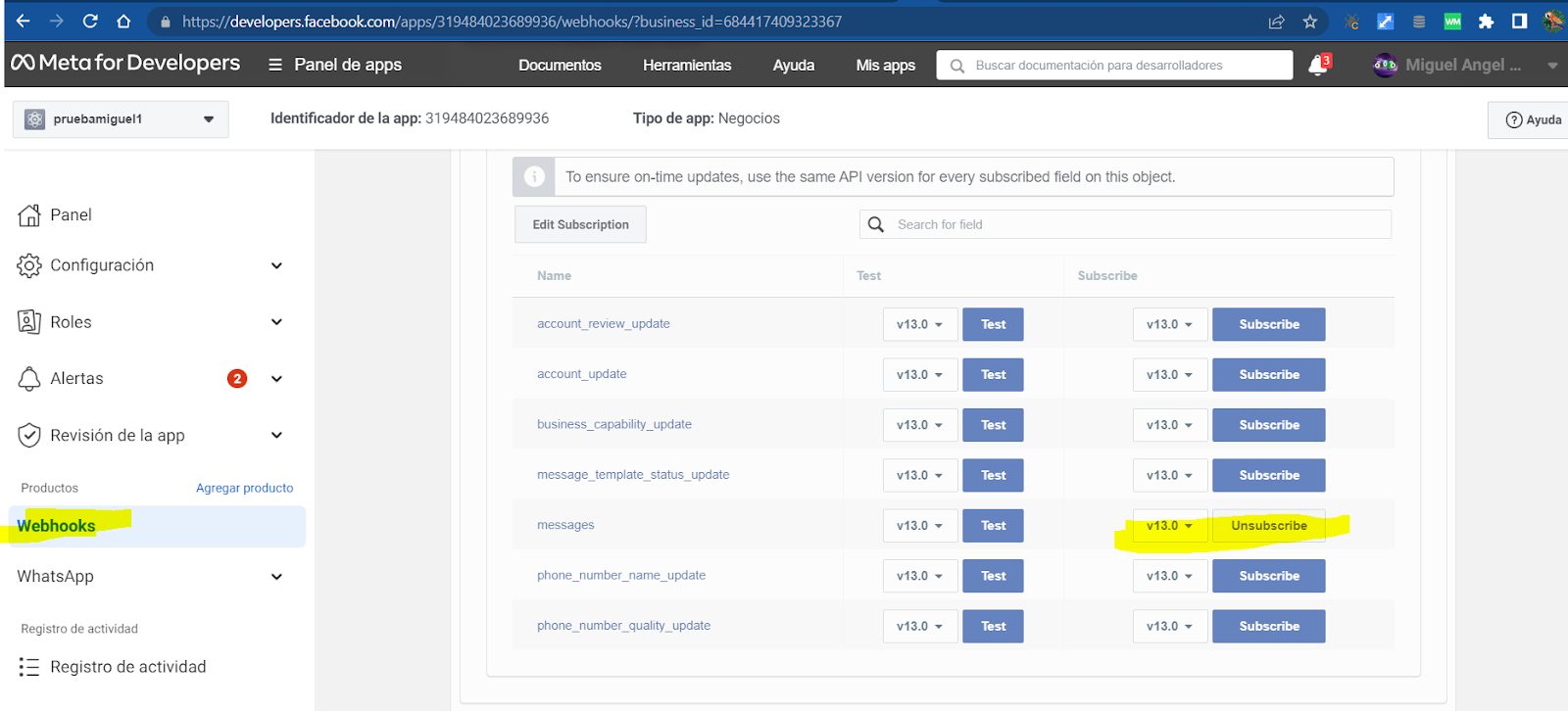Test the account_update field

993,374
